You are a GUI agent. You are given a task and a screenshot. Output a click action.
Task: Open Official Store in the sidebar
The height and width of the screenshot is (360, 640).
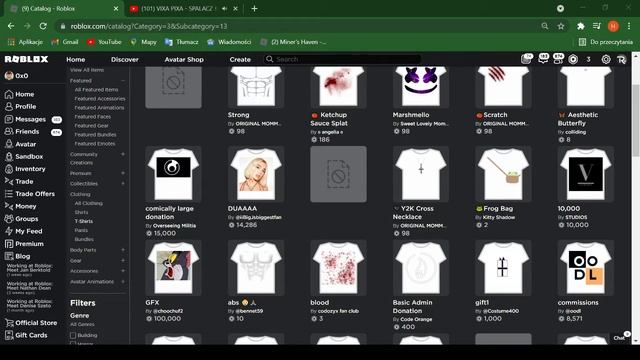point(31,323)
